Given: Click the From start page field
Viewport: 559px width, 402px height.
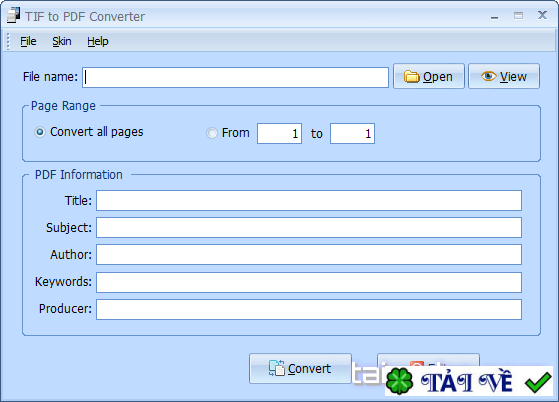Looking at the screenshot, I should 280,134.
